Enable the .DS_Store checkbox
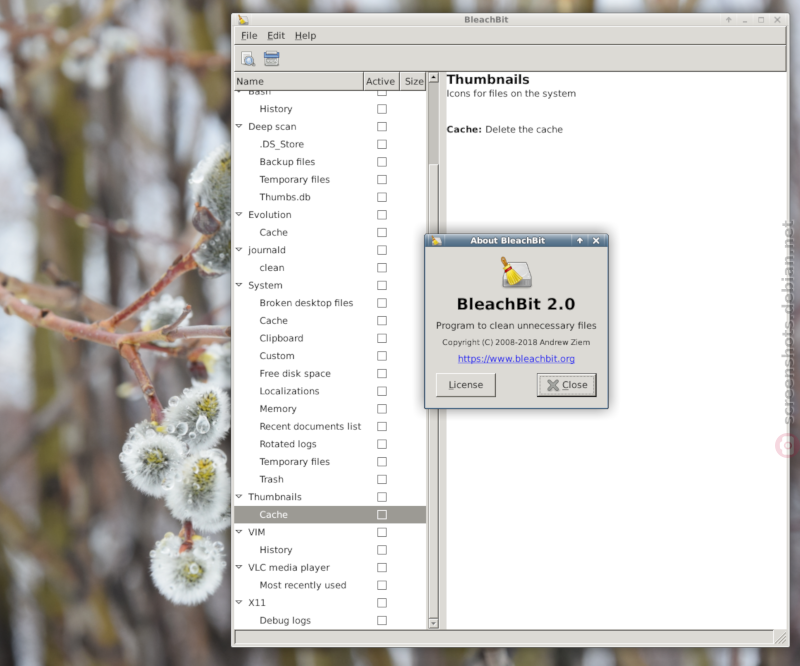This screenshot has width=800, height=666. 382,144
